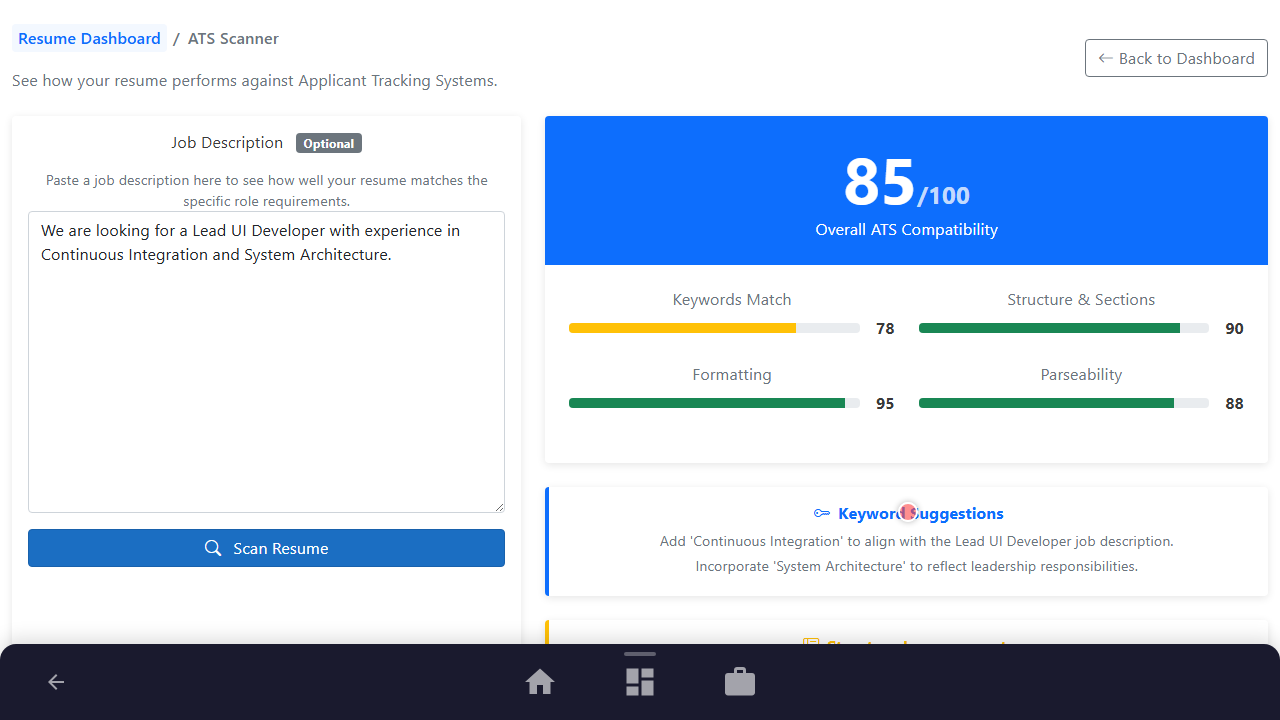Click the Job Description heading

point(227,143)
